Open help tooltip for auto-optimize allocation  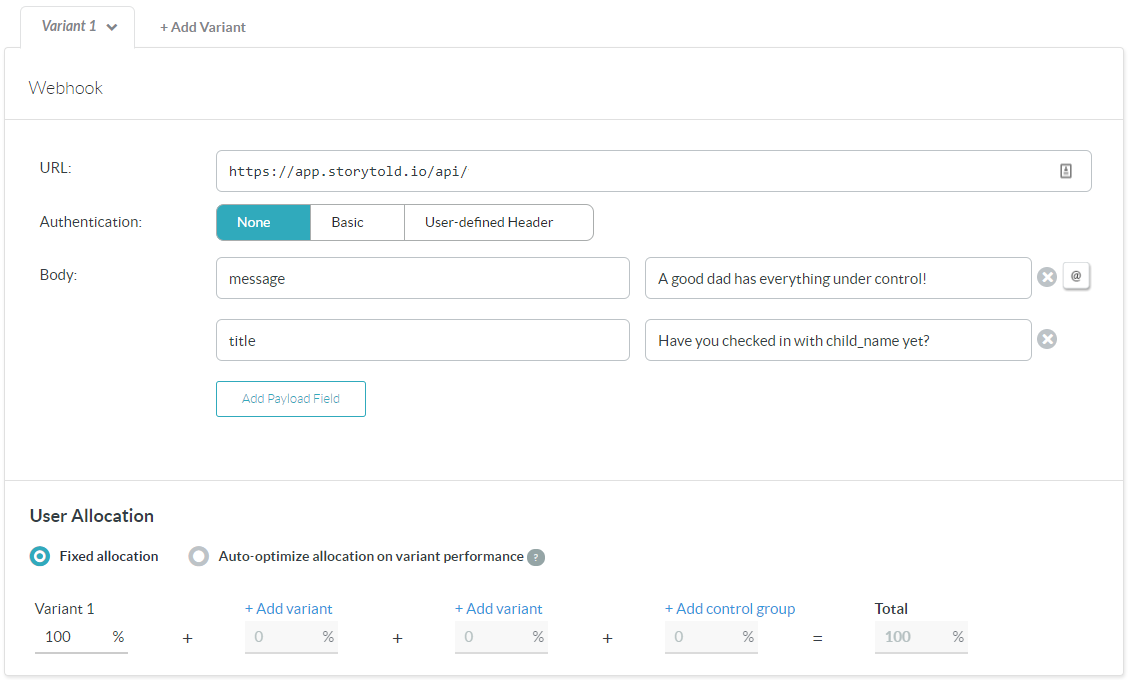click(x=536, y=557)
